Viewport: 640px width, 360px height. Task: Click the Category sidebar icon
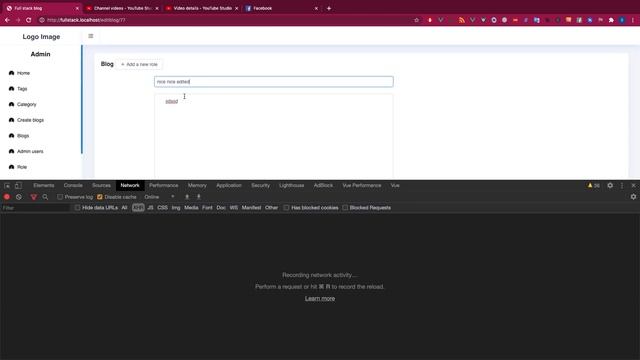[x=11, y=104]
